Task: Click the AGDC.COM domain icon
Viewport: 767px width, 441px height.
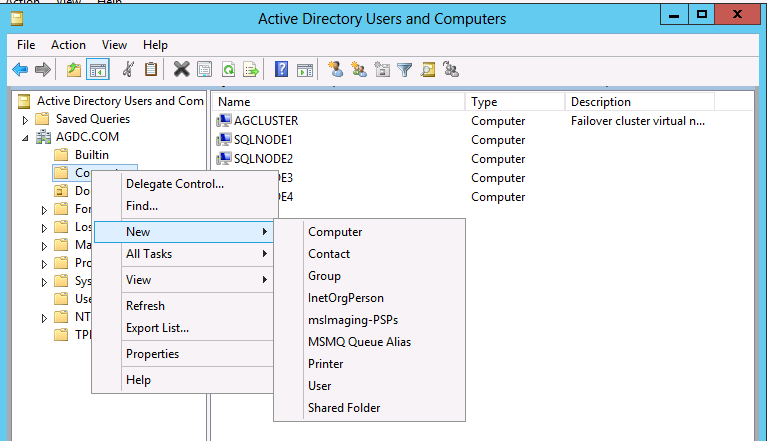Action: click(x=44, y=137)
